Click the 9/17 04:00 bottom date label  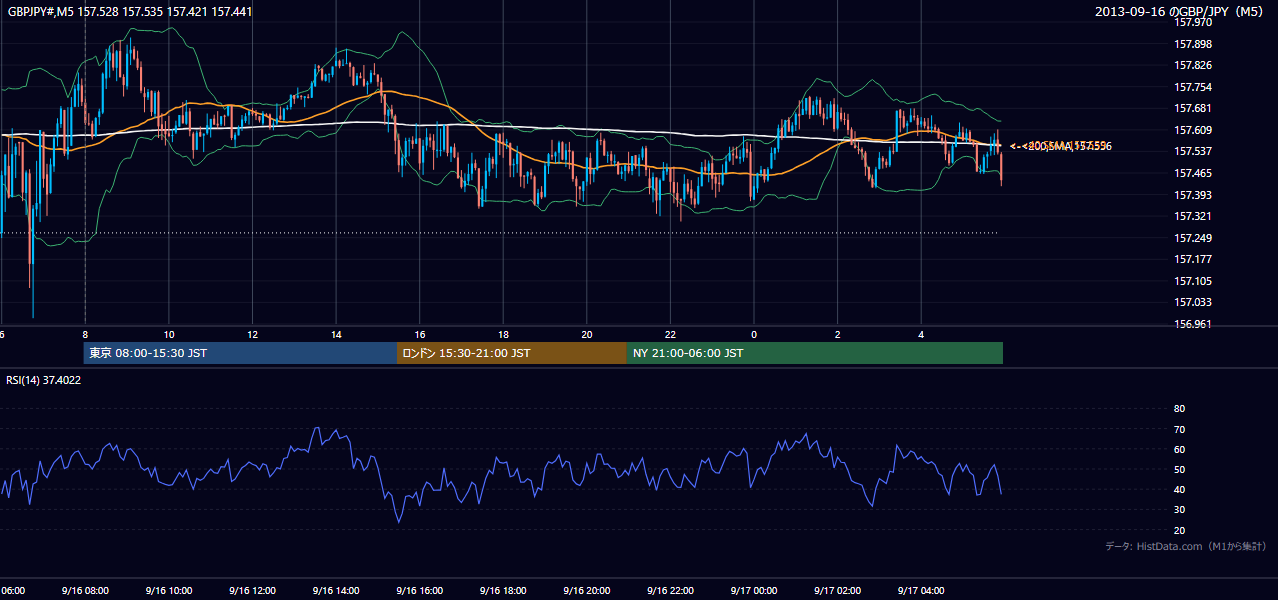click(x=921, y=590)
